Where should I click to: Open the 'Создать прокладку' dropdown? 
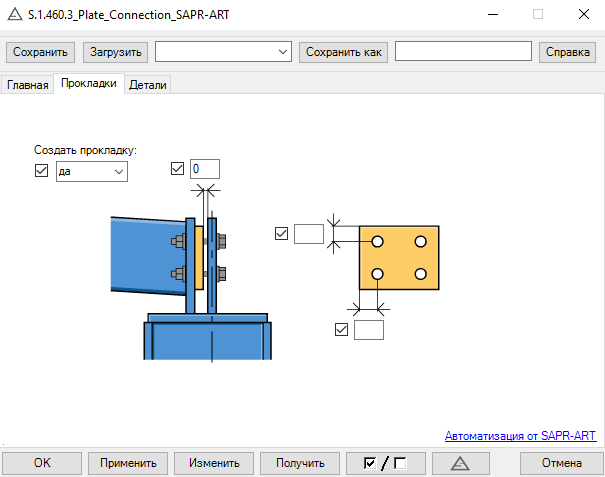point(92,172)
